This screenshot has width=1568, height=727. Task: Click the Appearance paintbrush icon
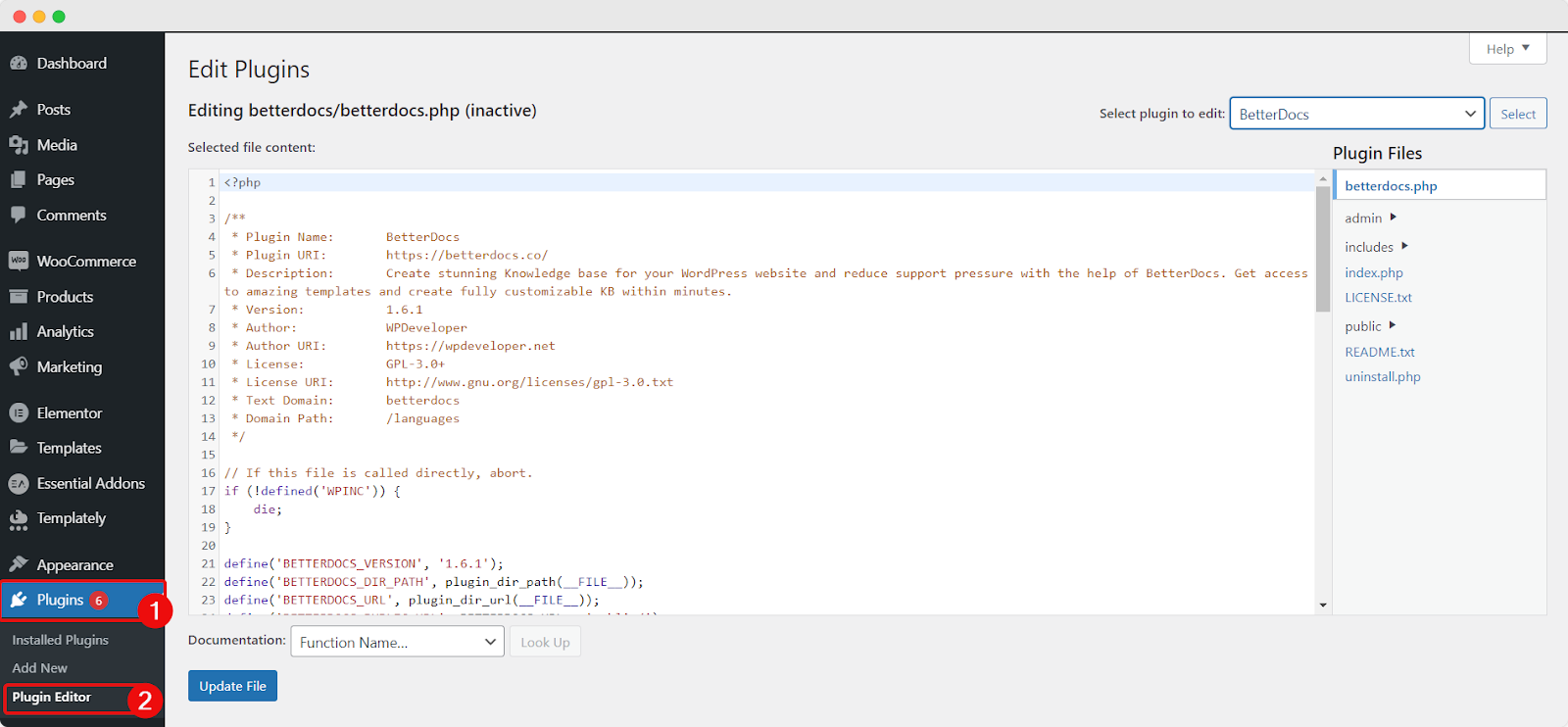[19, 565]
